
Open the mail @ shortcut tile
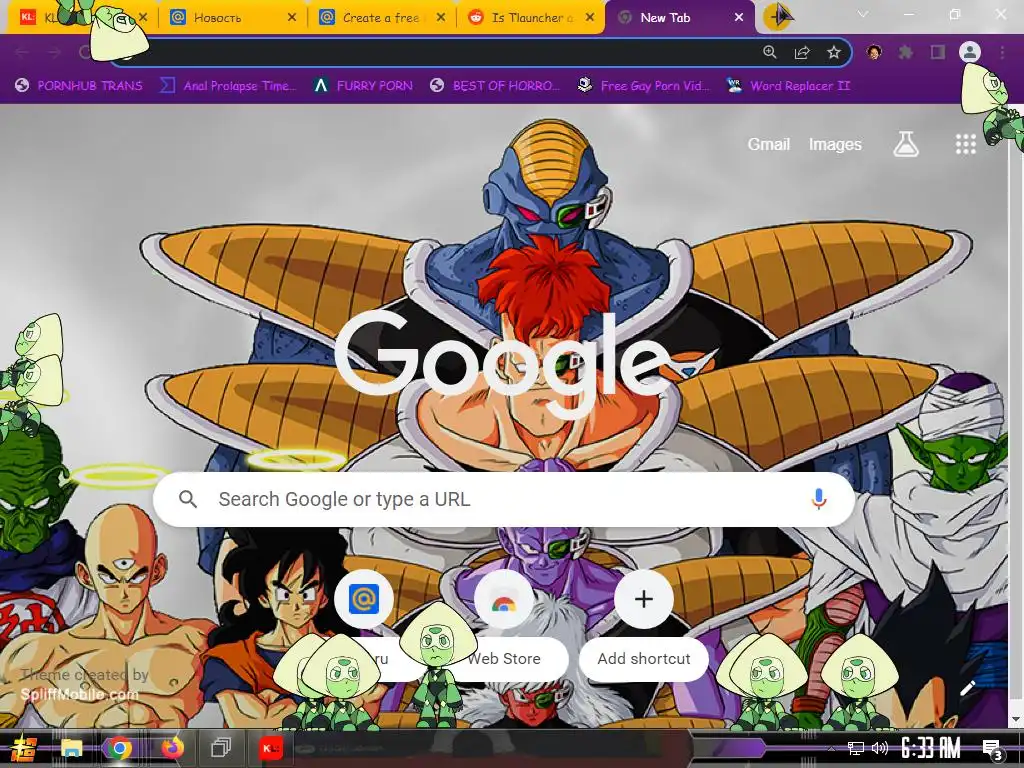[364, 600]
